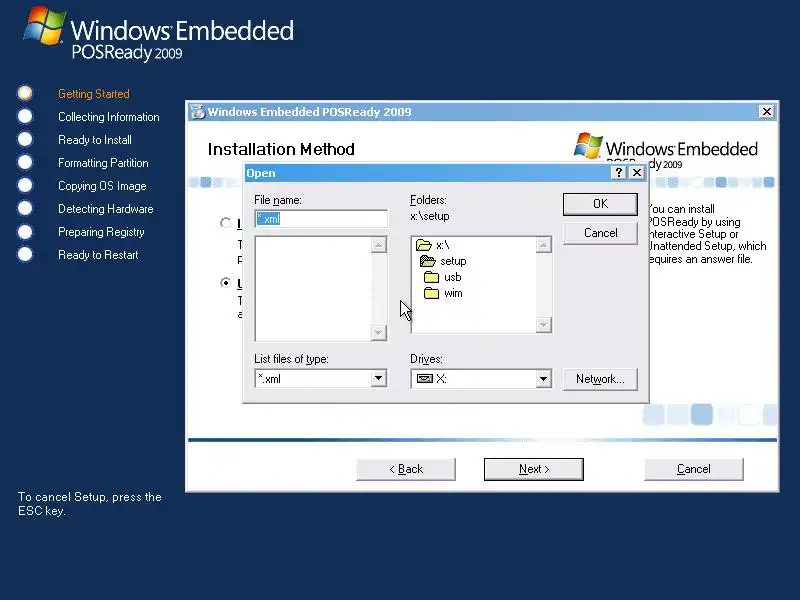Screen dimensions: 800x600
Task: Click the file list scroll down arrow
Action: (379, 333)
